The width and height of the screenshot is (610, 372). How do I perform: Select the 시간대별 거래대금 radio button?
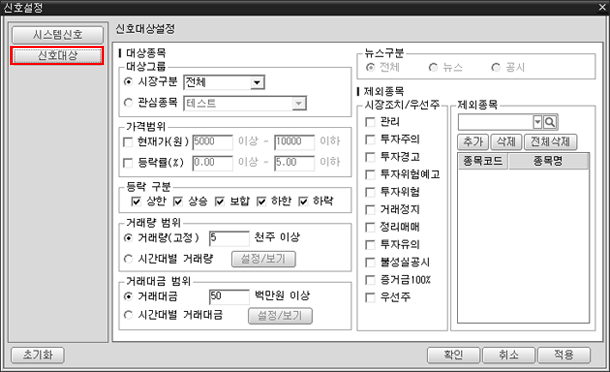click(x=128, y=315)
